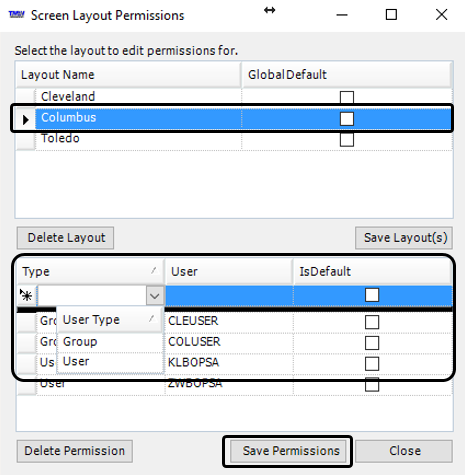Image resolution: width=465 pixels, height=475 pixels.
Task: Click the Save Permissions button
Action: point(288,451)
